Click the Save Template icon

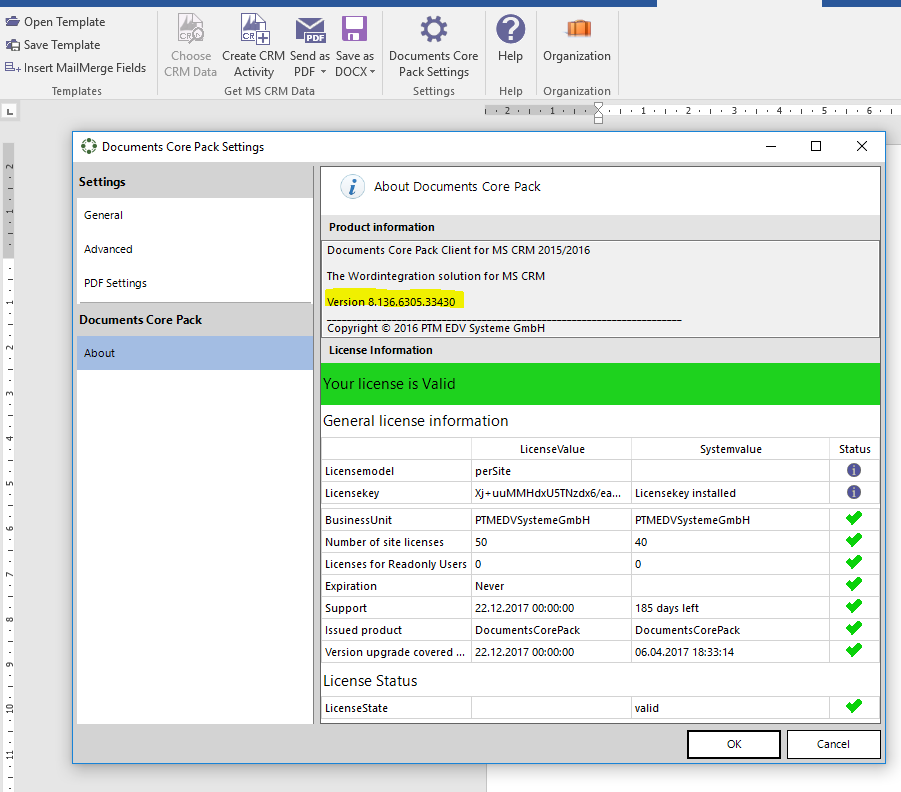pos(13,45)
